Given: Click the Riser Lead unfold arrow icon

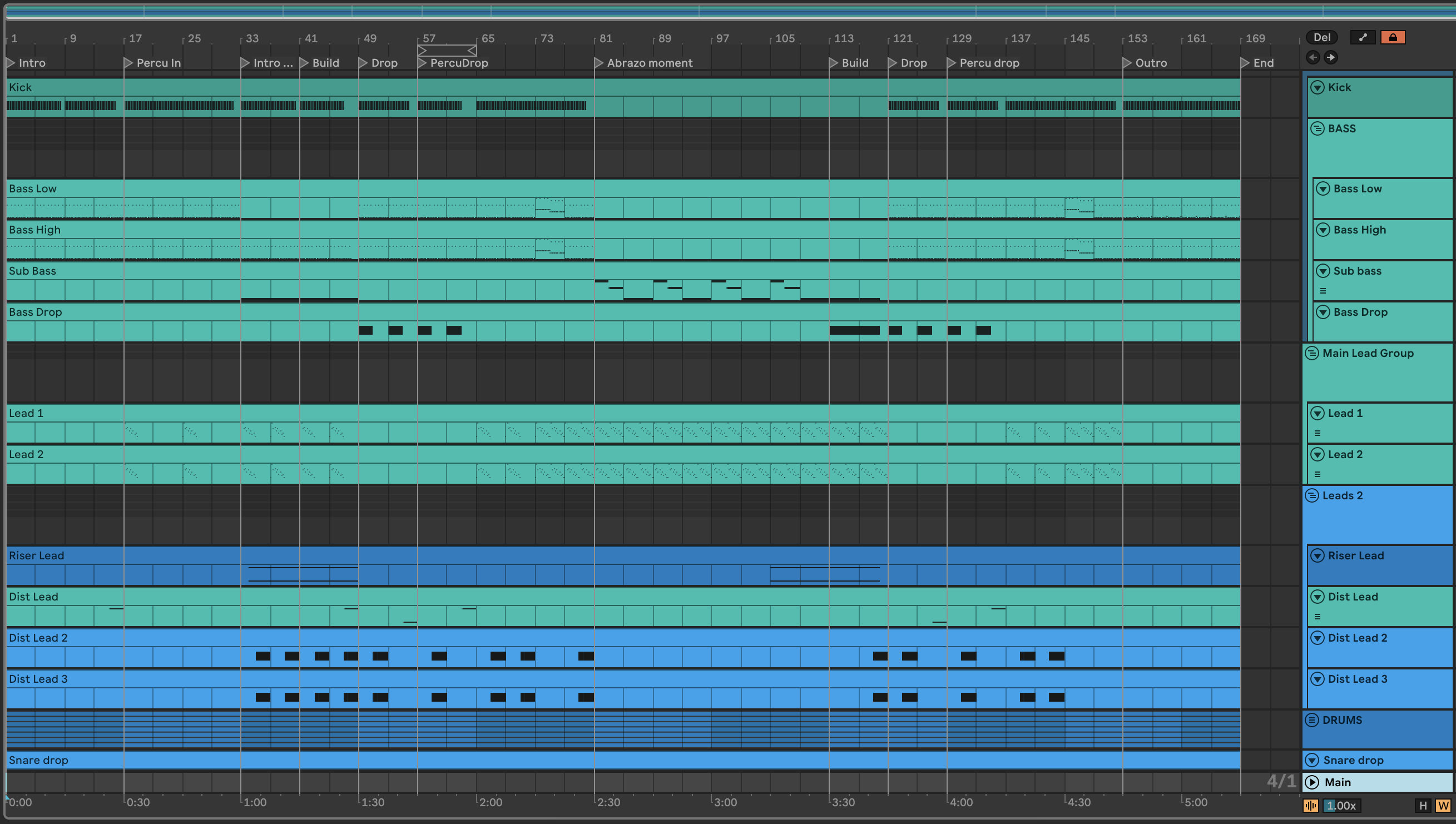Looking at the screenshot, I should (1318, 556).
